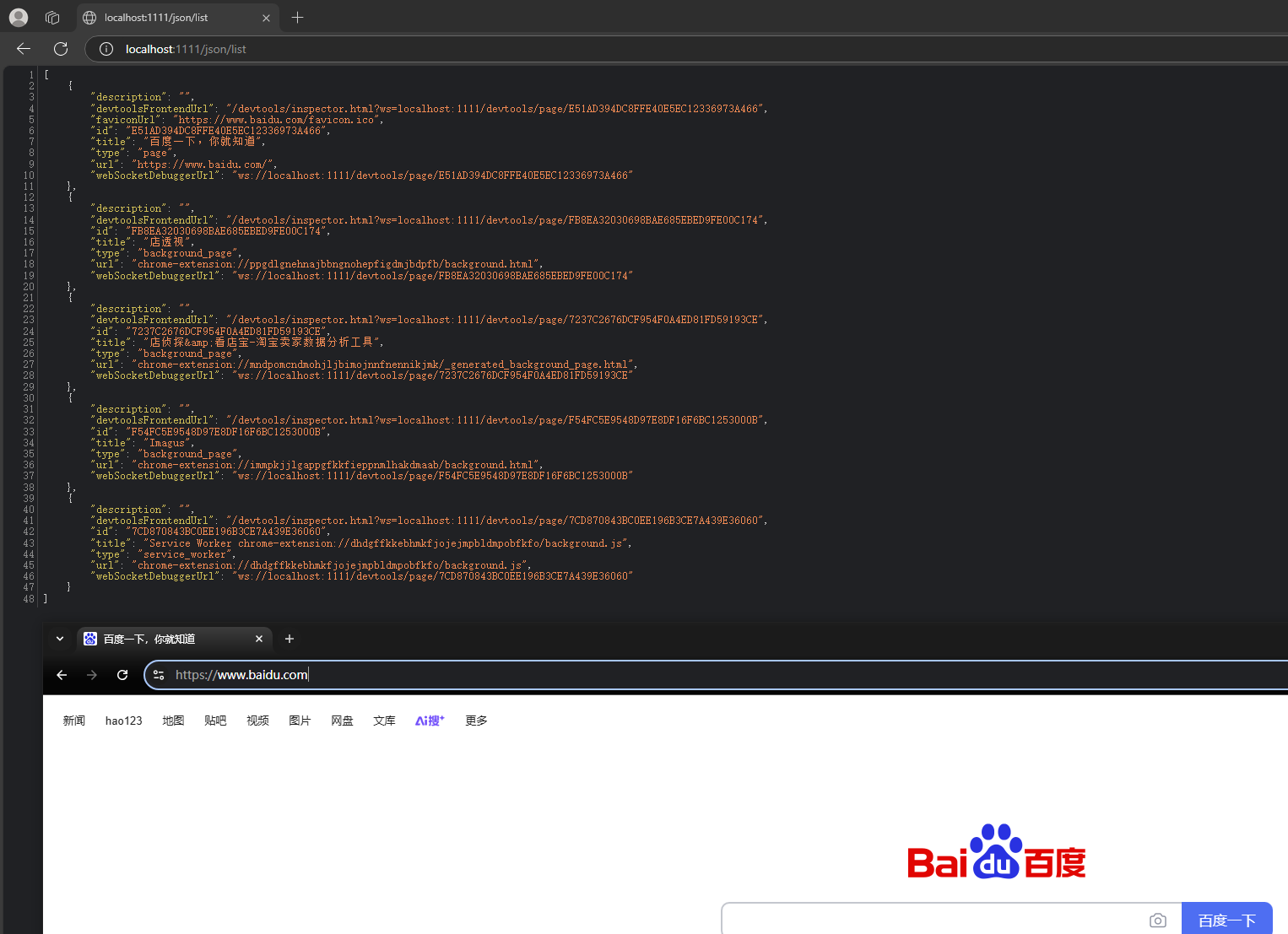Viewport: 1288px width, 934px height.
Task: Open the browser profile avatar
Action: pyautogui.click(x=18, y=17)
